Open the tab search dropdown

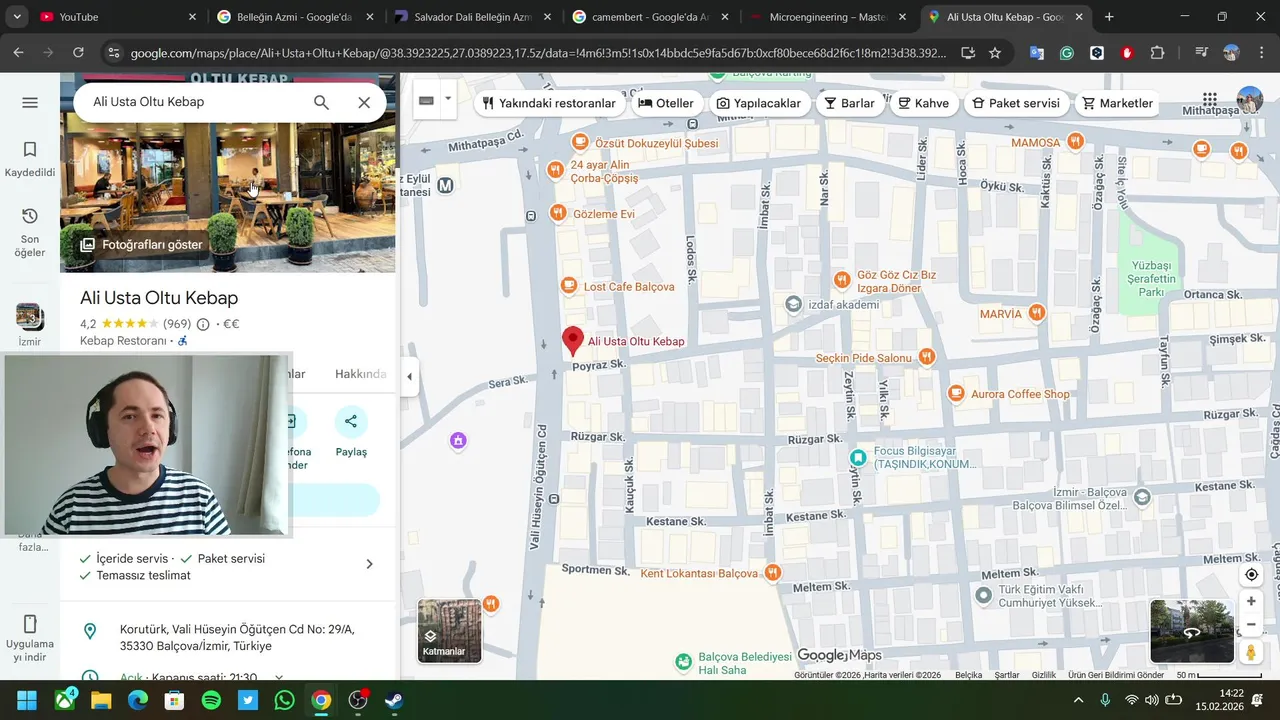coord(16,17)
